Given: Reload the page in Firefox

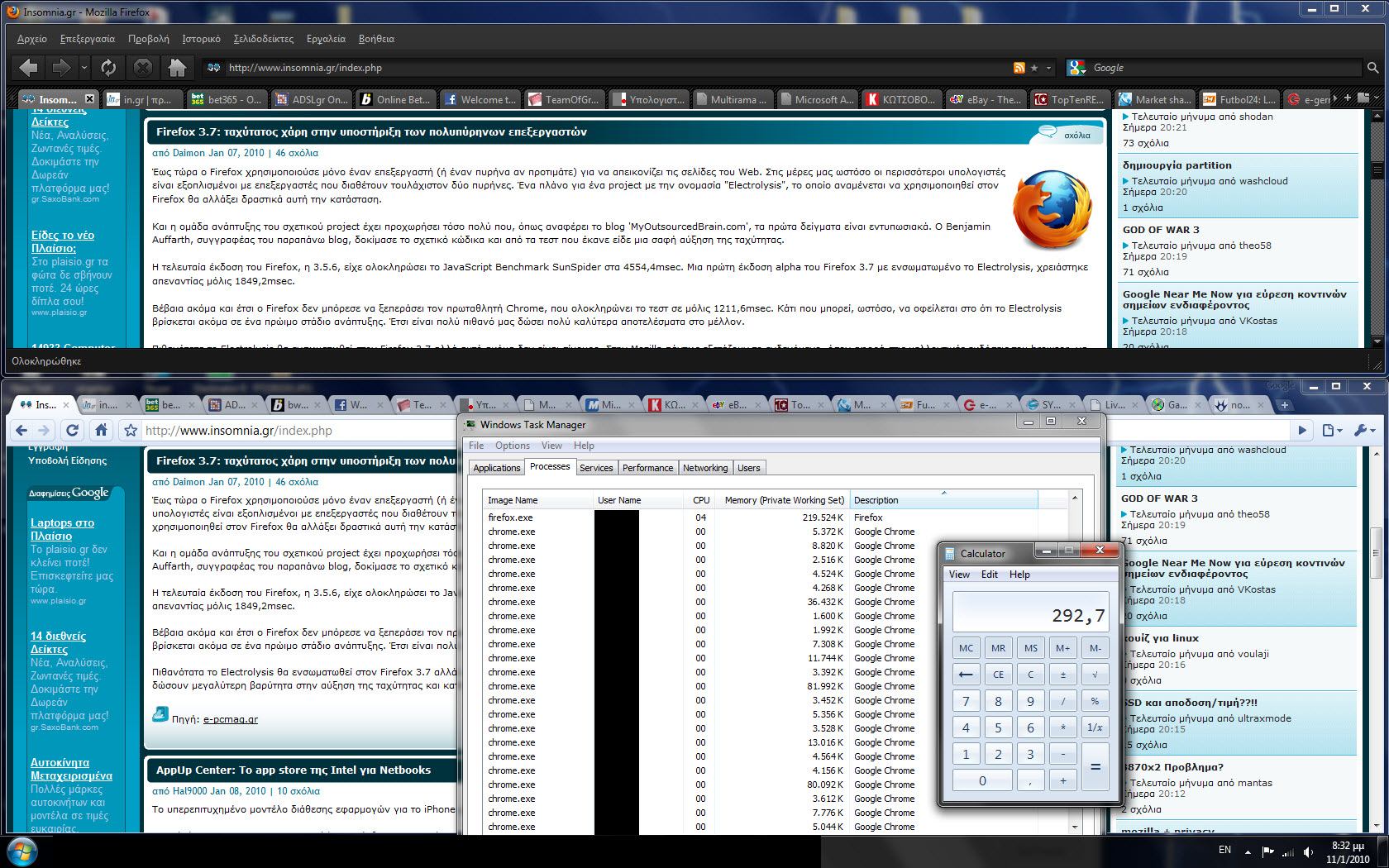Looking at the screenshot, I should (108, 68).
